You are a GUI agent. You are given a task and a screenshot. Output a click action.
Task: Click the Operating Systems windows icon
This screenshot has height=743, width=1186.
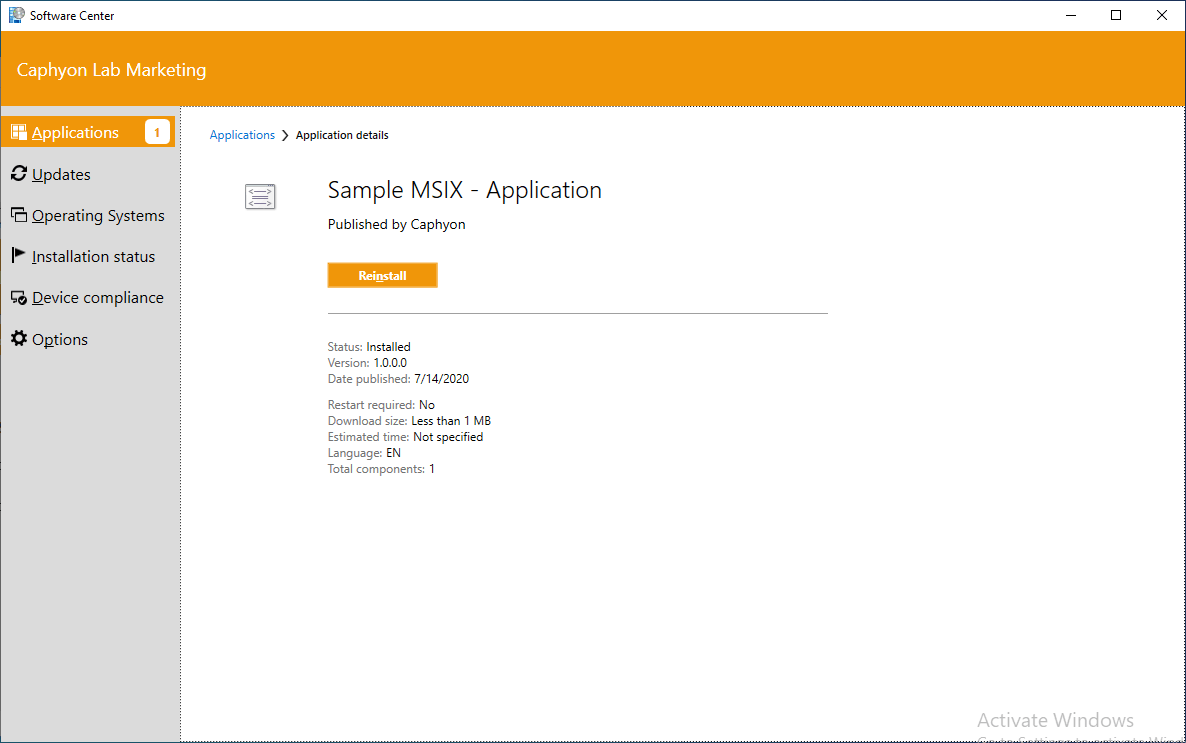pos(19,215)
